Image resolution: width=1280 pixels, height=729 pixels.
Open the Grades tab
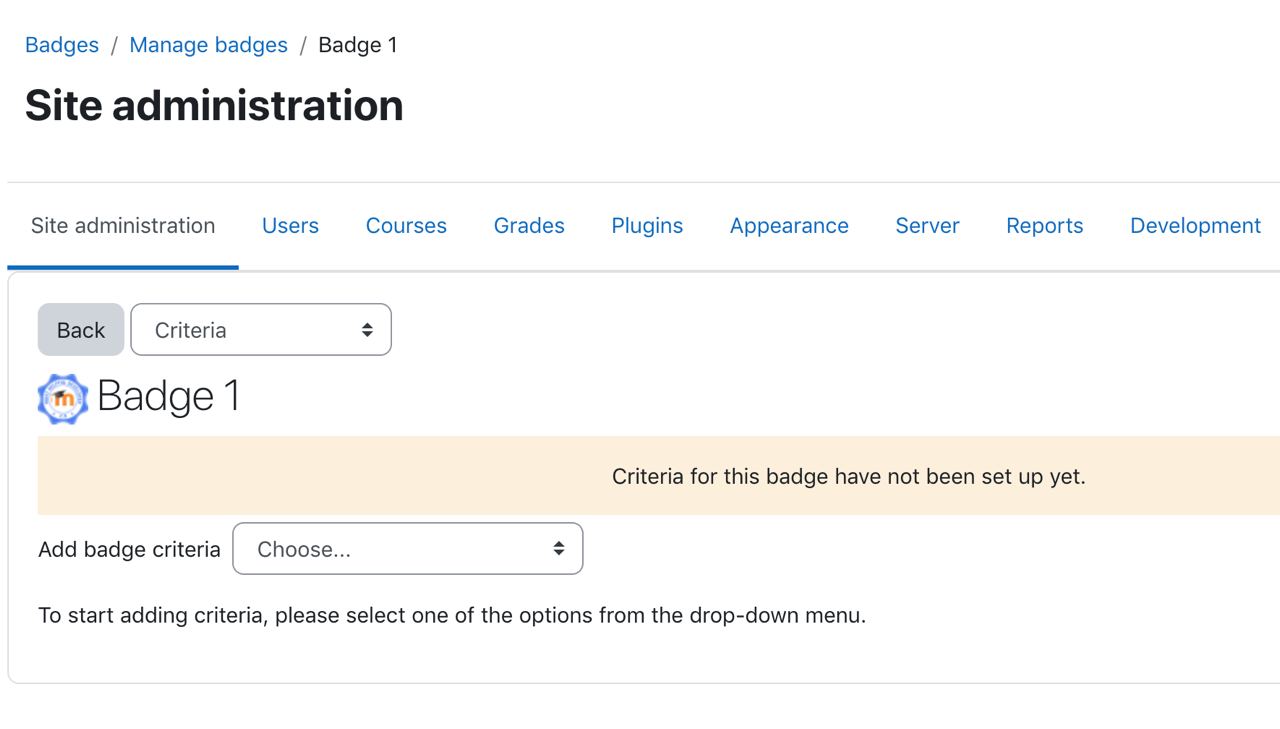pyautogui.click(x=529, y=226)
